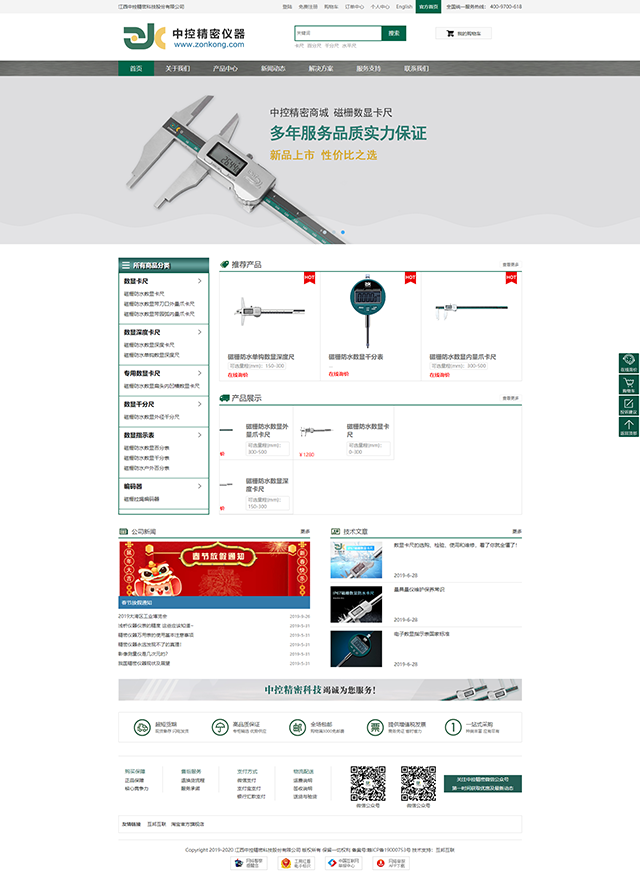Expand the 编码器 category chevron

(x=199, y=487)
